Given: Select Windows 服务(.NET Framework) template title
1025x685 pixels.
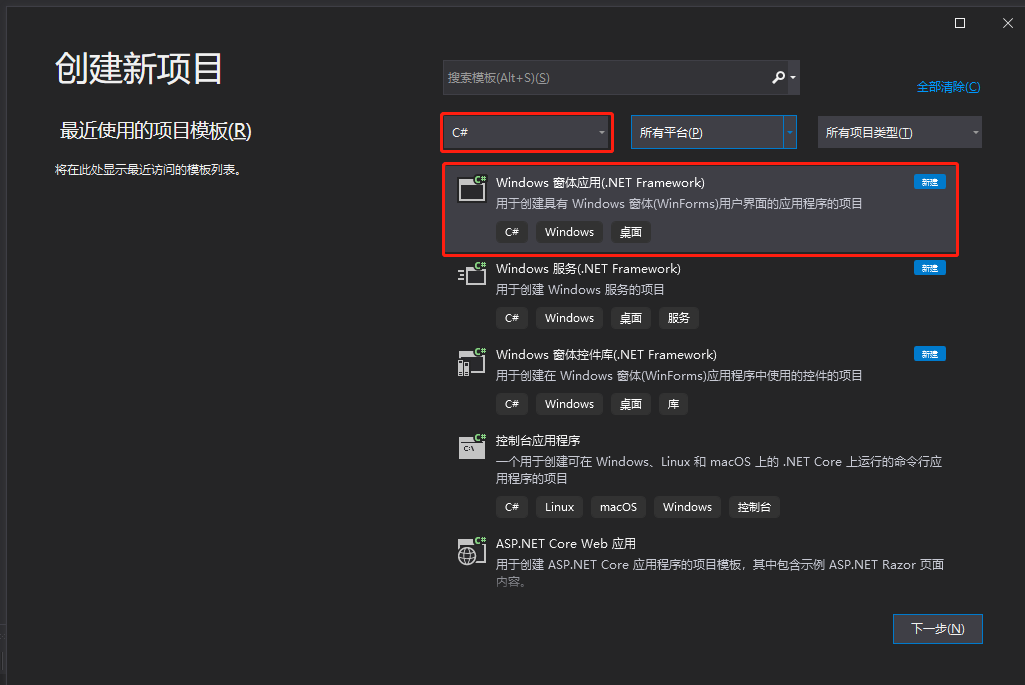Looking at the screenshot, I should coord(588,269).
